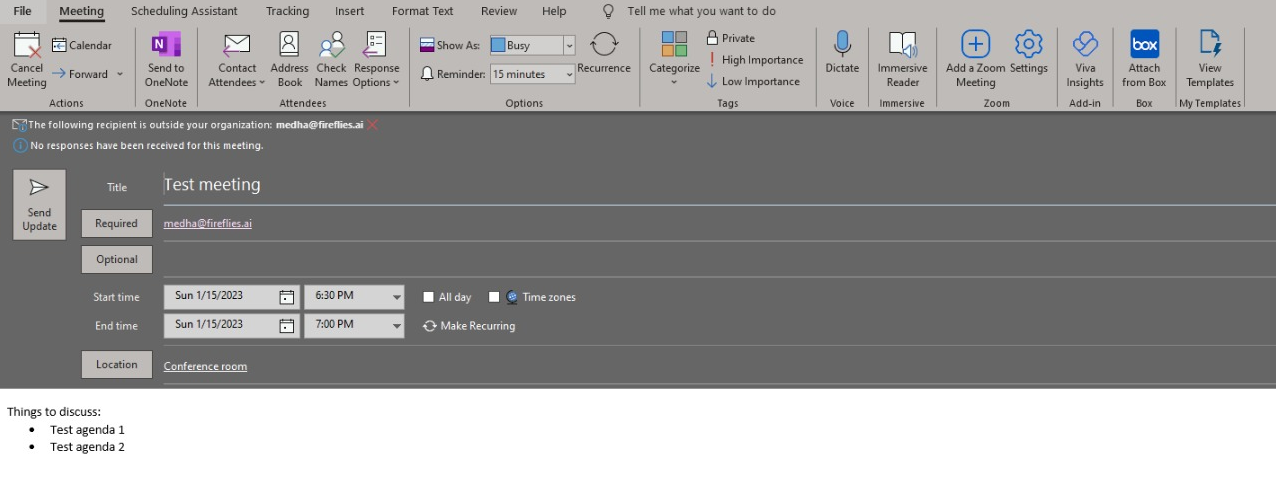Open the Format Text tab
Viewport: 1276px width, 492px height.
(422, 11)
